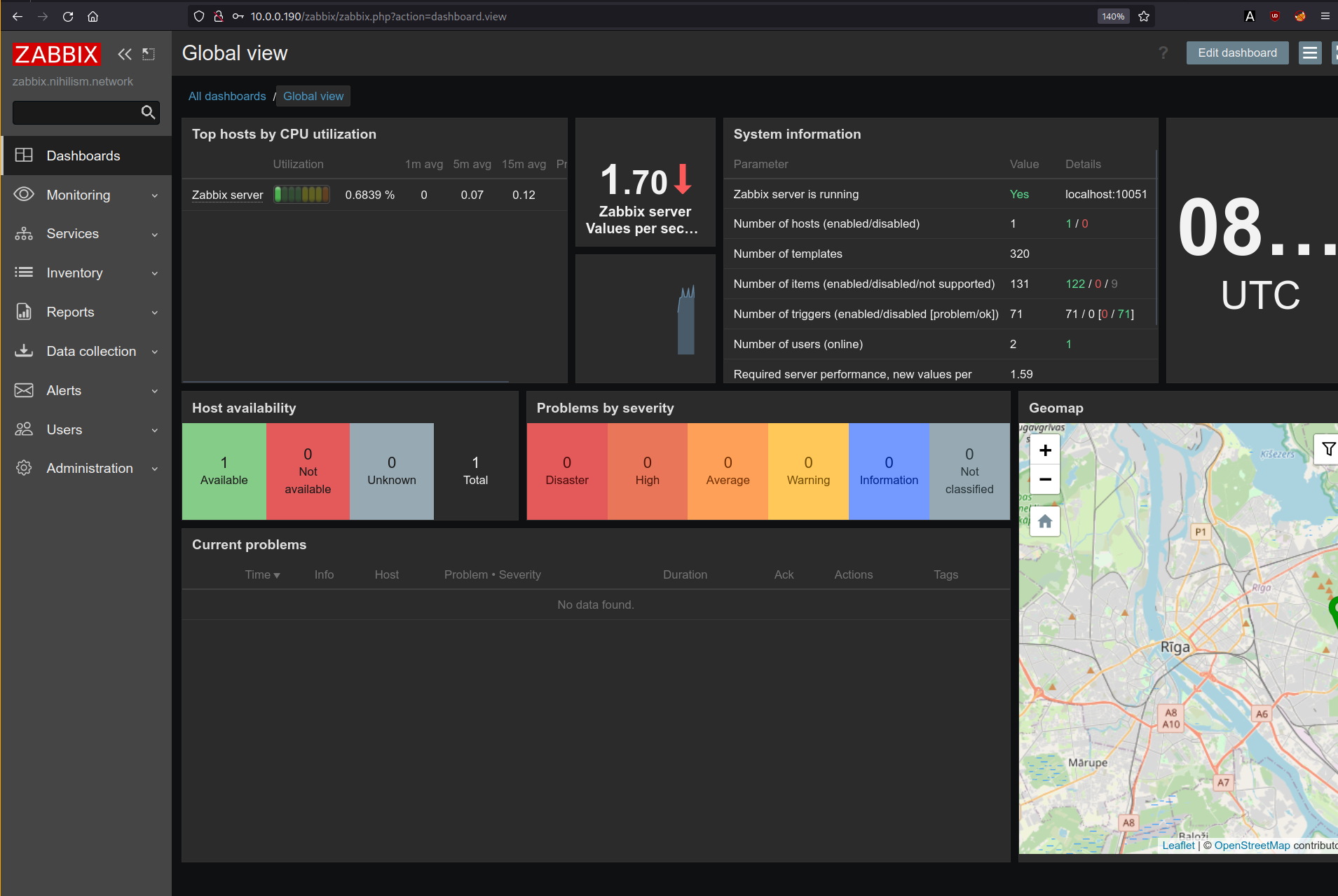The width and height of the screenshot is (1338, 896).
Task: Click the shield tracking protection icon
Action: (x=199, y=16)
